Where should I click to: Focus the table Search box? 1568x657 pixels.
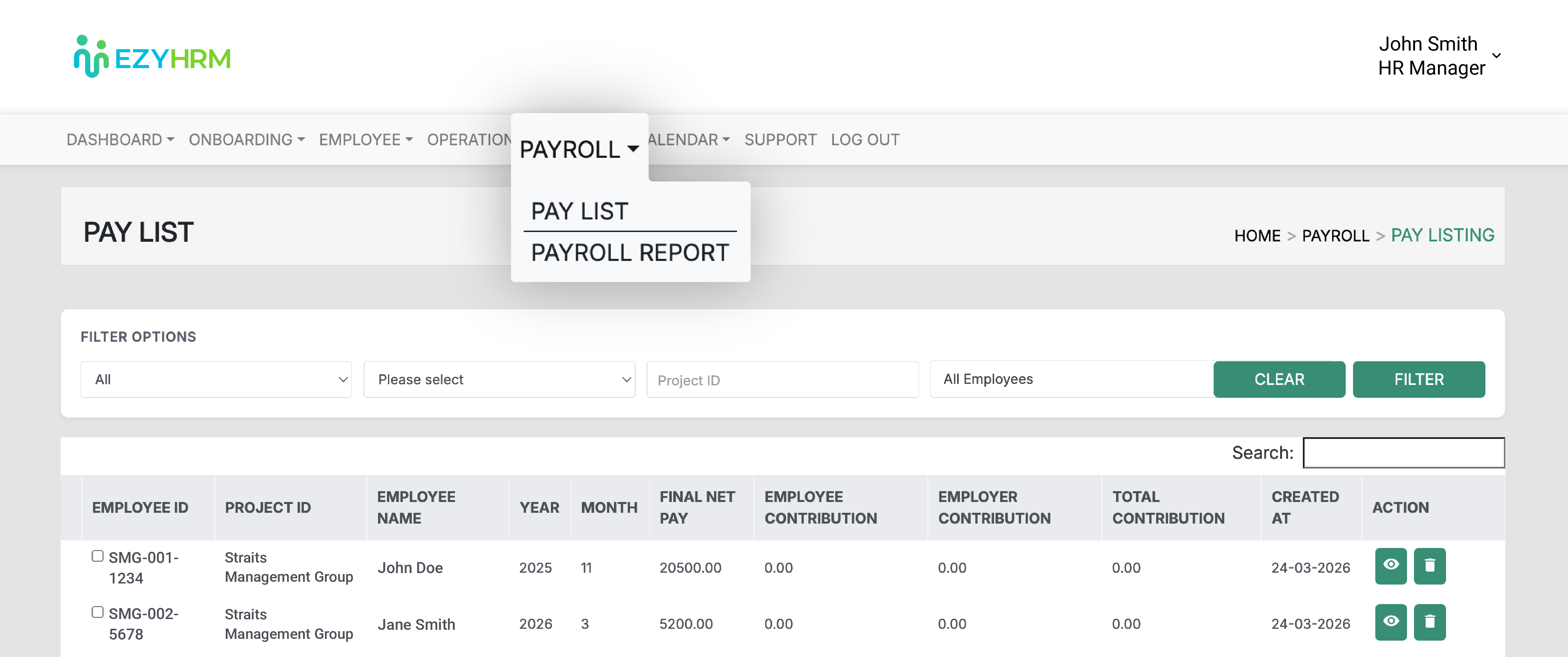point(1404,453)
